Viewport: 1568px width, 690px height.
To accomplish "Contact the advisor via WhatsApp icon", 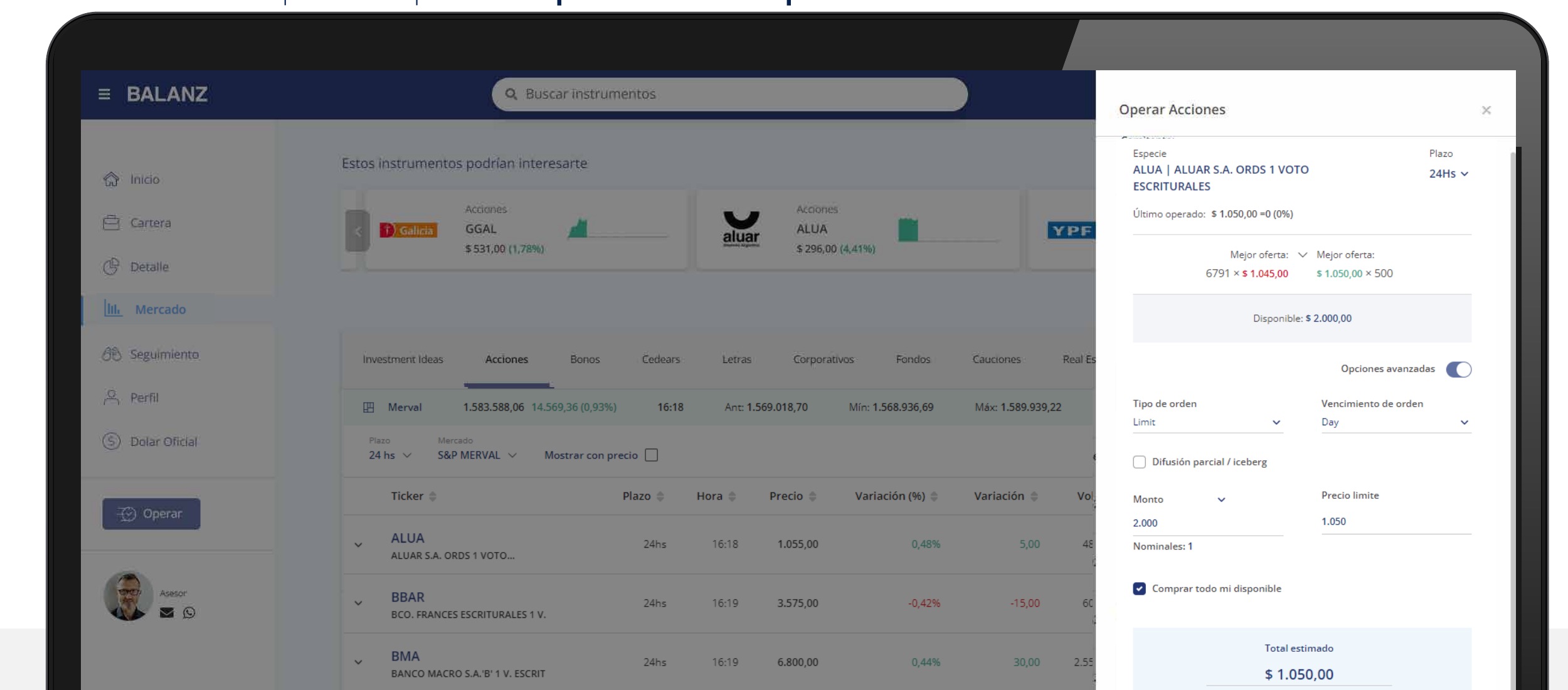I will click(x=189, y=613).
